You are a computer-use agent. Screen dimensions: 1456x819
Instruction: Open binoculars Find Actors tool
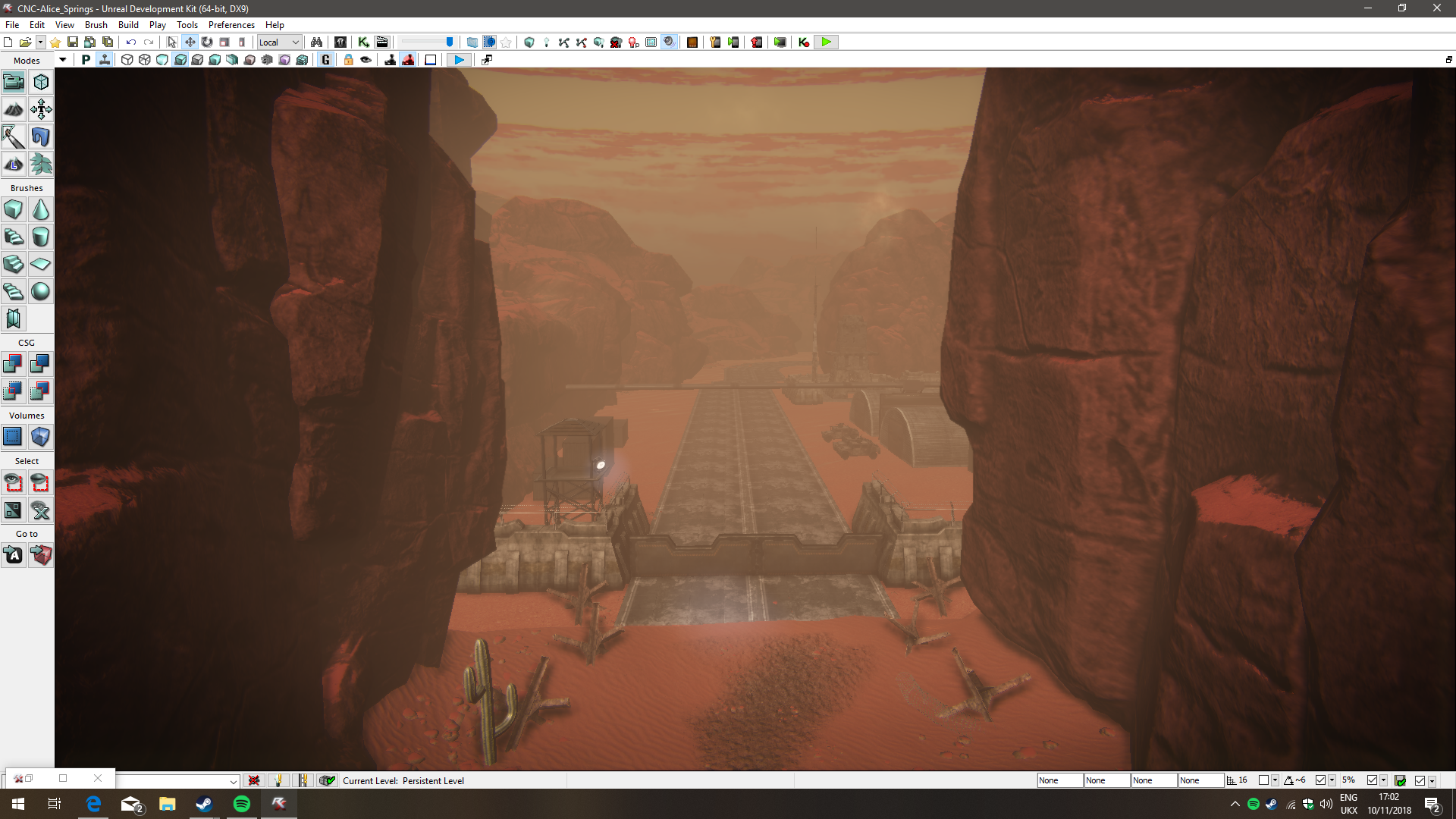[316, 42]
